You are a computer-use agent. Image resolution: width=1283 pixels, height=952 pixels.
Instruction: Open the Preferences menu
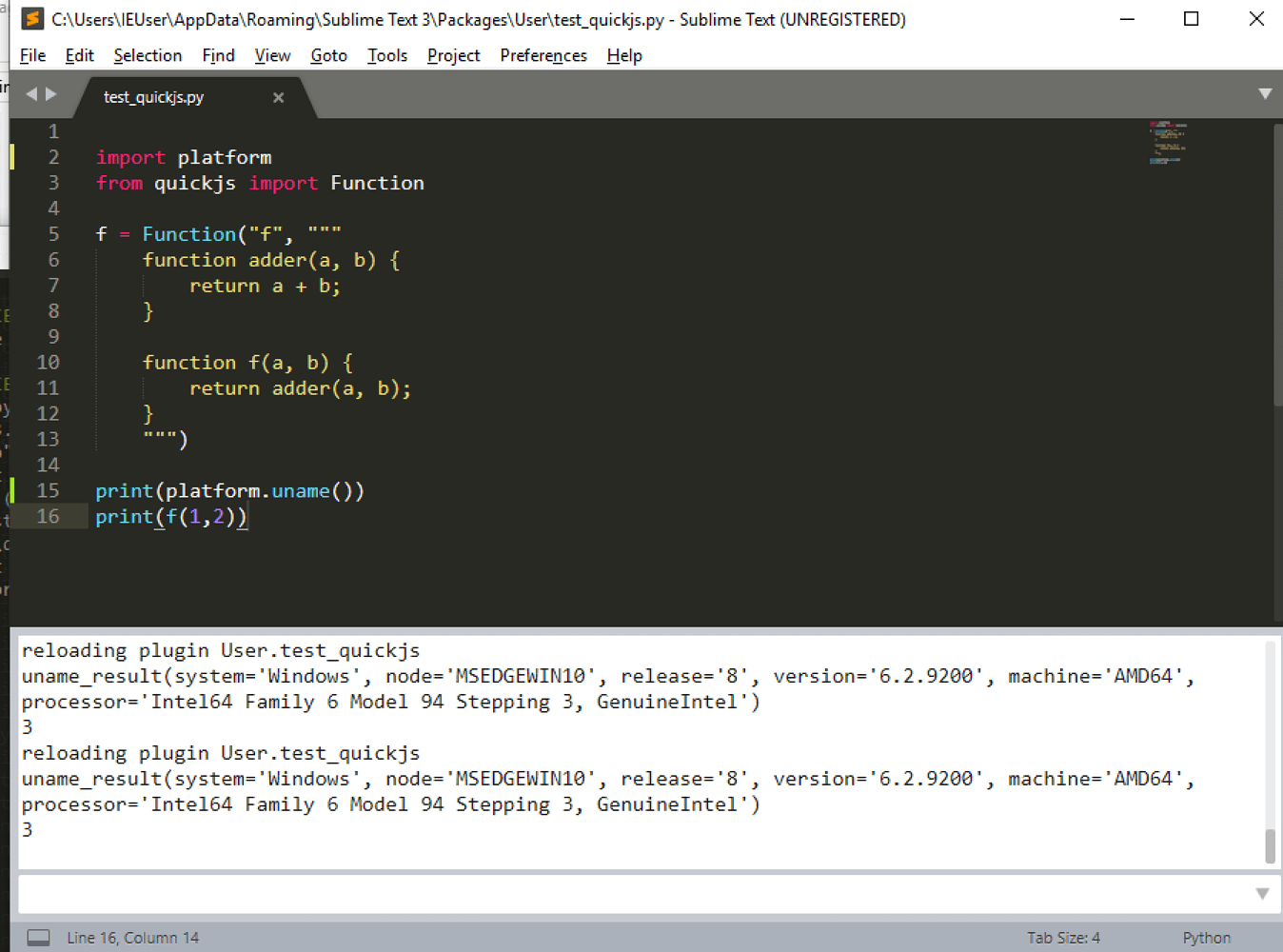(543, 55)
